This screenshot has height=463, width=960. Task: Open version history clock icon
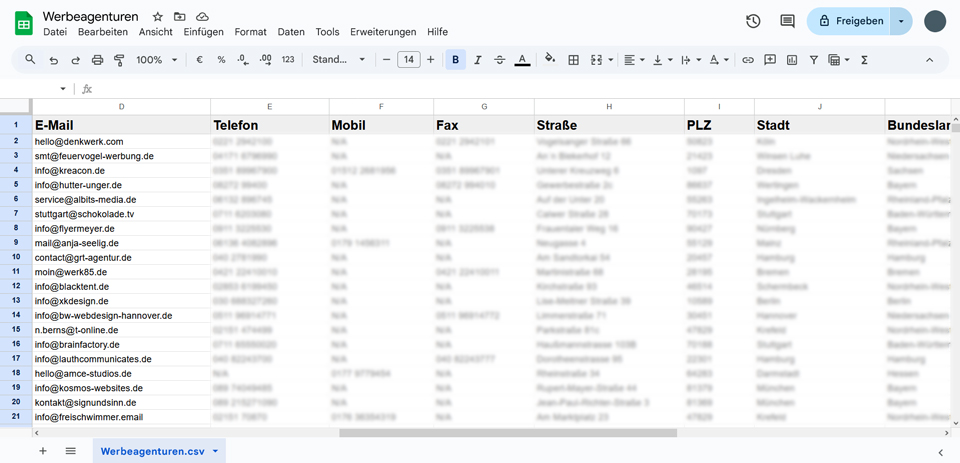(753, 21)
